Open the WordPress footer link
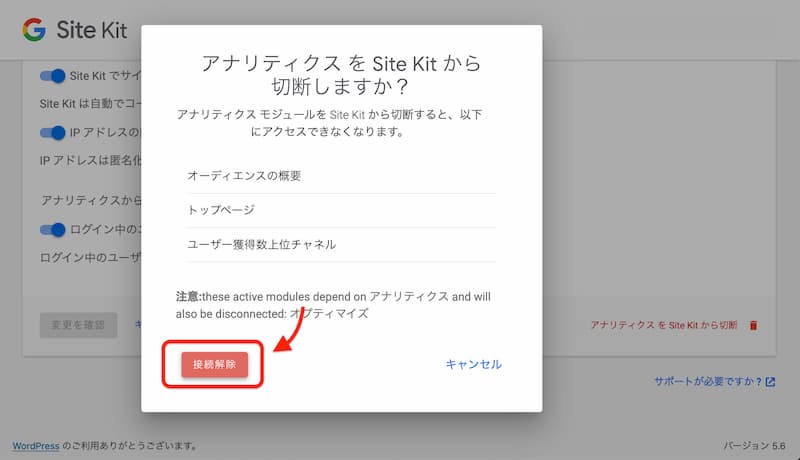Screen dimensions: 800x460 (36, 446)
